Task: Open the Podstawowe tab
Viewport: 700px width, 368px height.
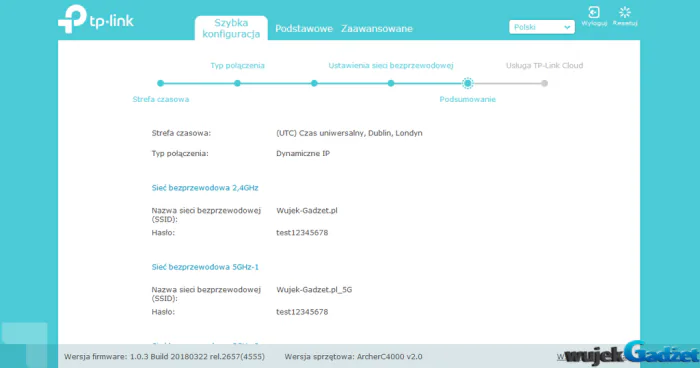Action: pyautogui.click(x=304, y=29)
